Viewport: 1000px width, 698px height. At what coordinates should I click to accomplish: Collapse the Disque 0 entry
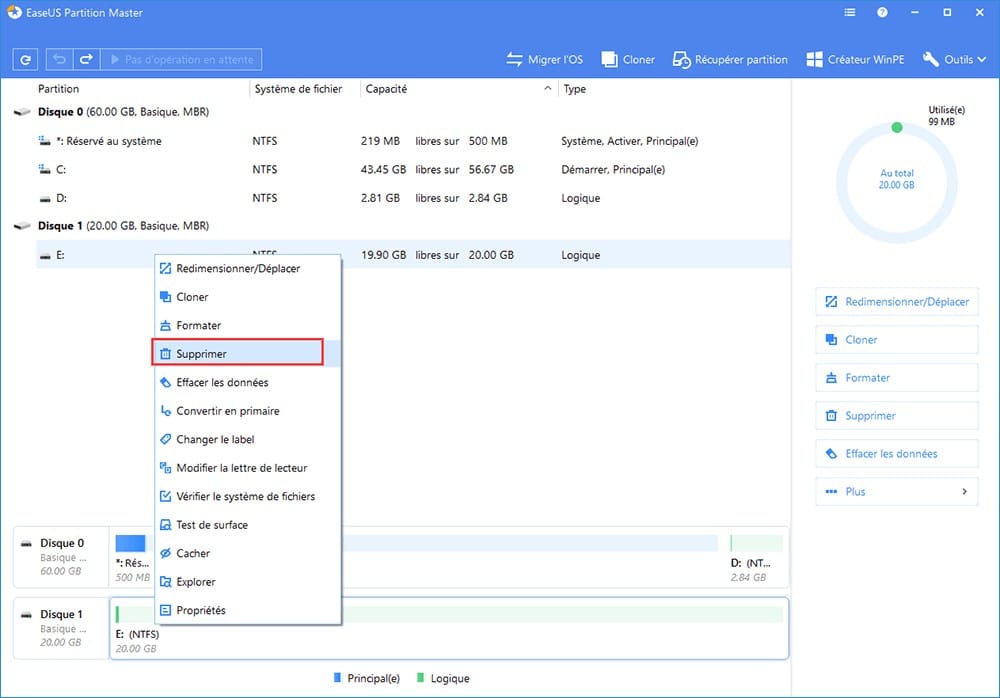click(21, 112)
